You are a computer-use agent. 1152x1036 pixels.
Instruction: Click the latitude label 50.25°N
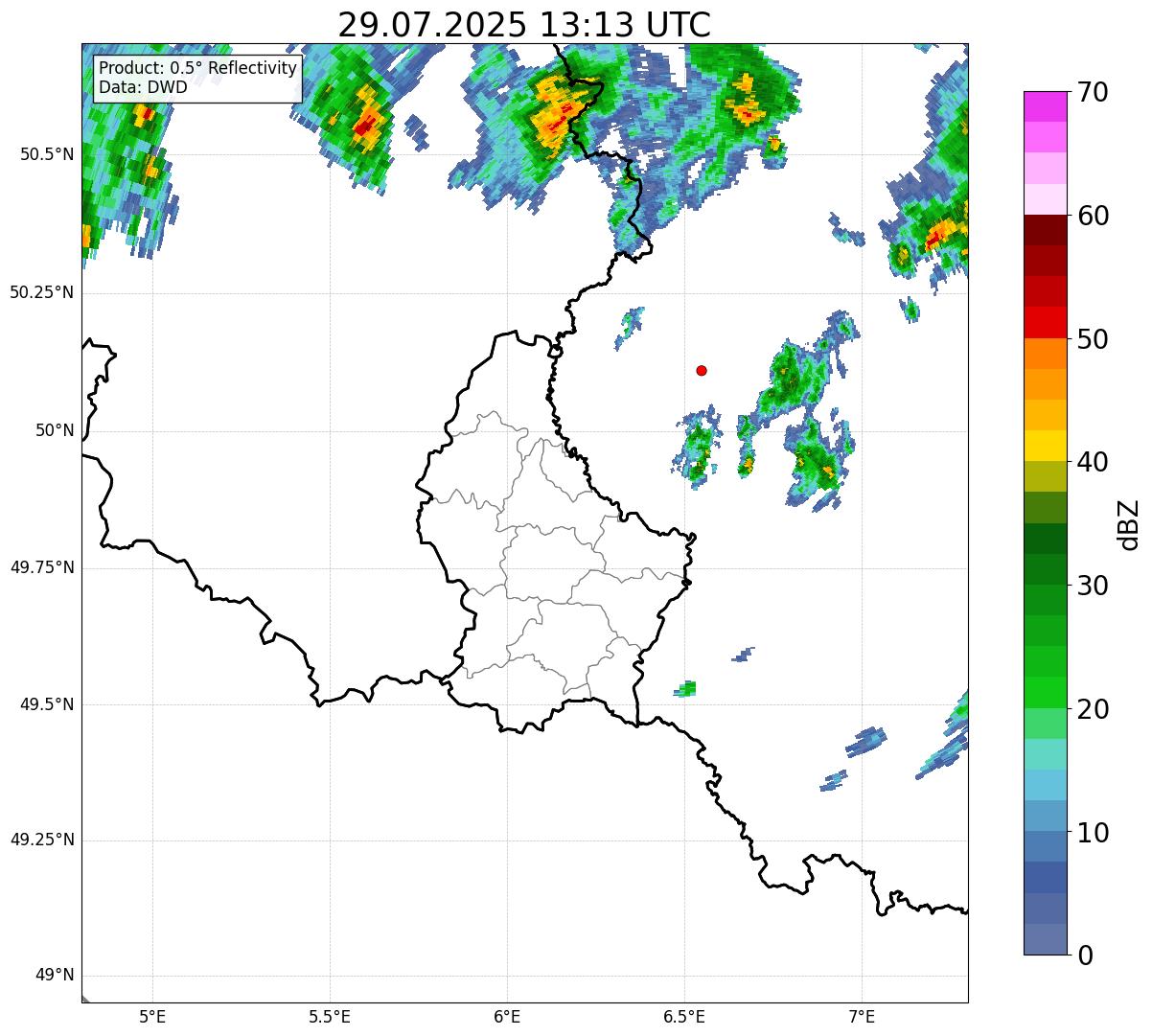[42, 292]
